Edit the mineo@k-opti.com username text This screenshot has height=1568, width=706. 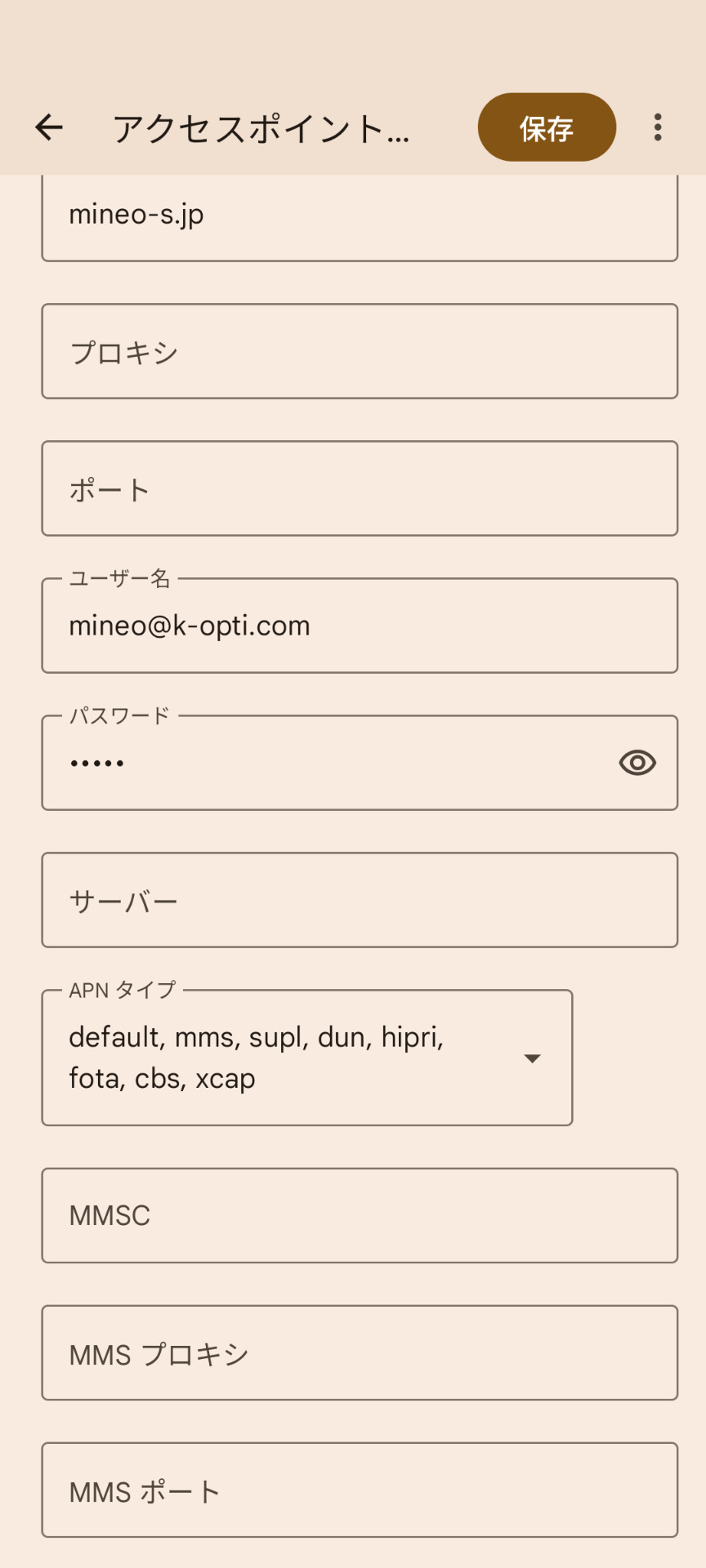[190, 626]
